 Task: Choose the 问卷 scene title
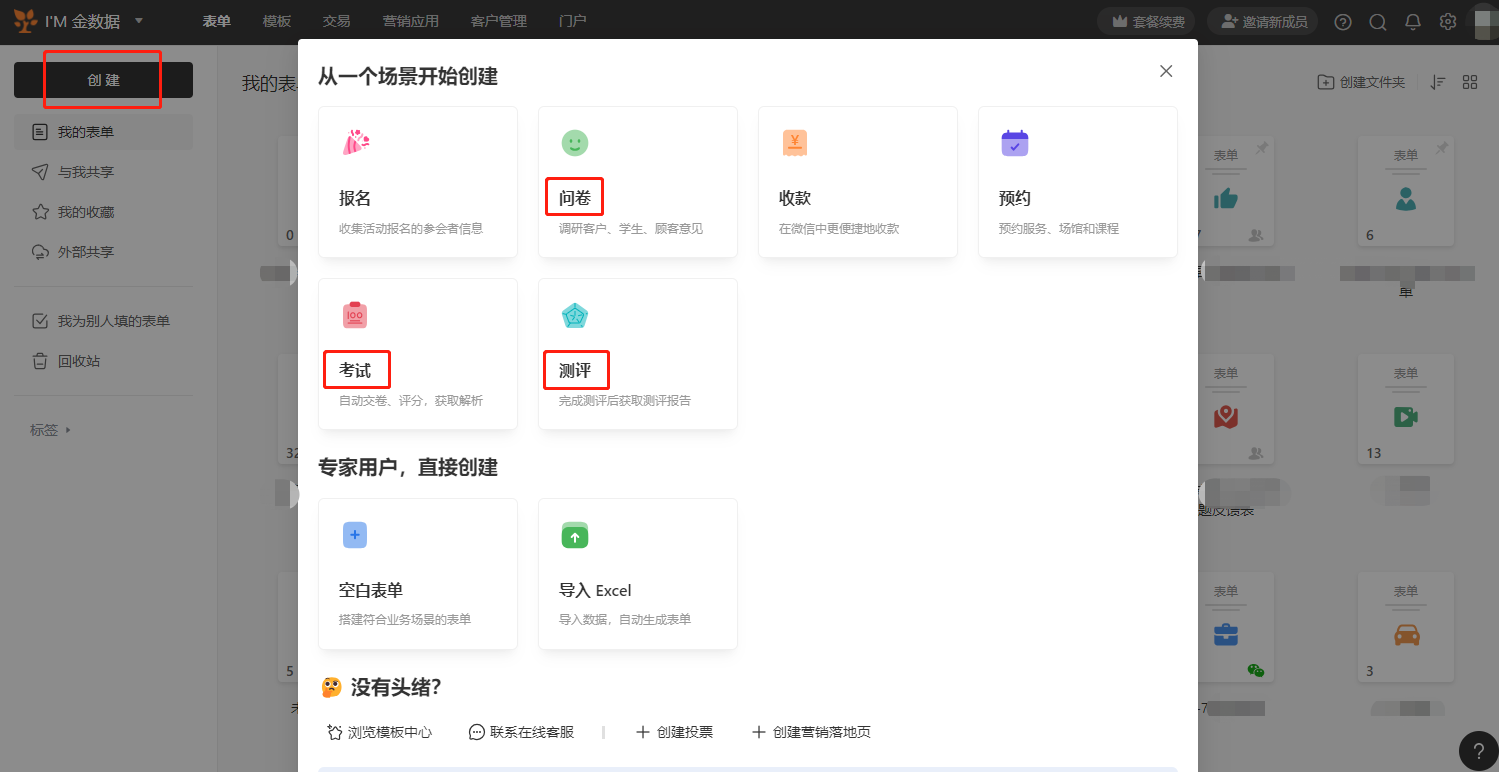click(x=575, y=198)
